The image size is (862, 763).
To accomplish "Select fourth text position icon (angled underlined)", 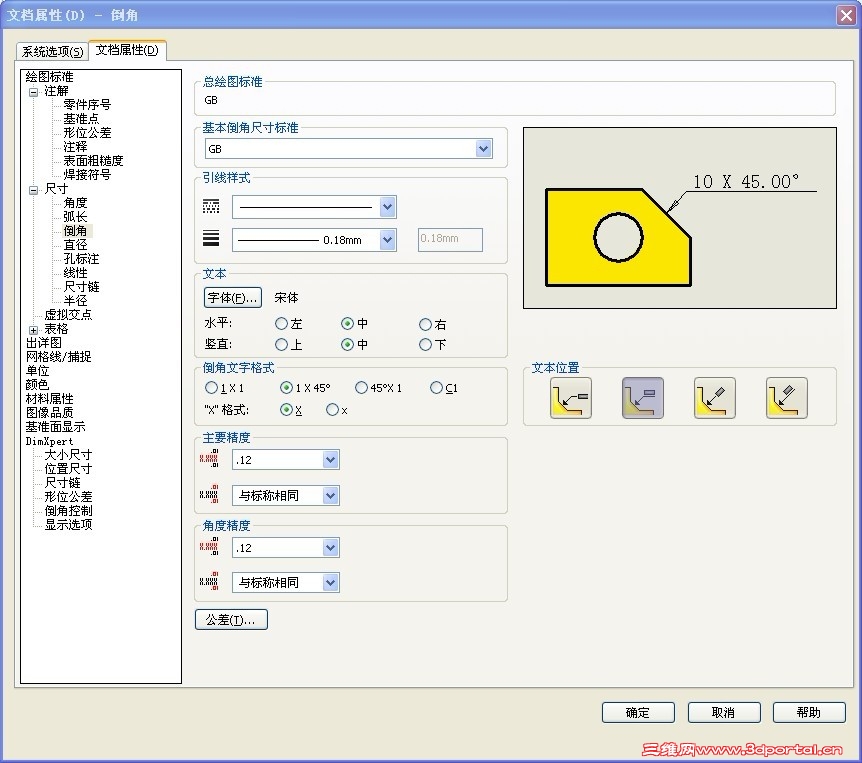I will (787, 398).
